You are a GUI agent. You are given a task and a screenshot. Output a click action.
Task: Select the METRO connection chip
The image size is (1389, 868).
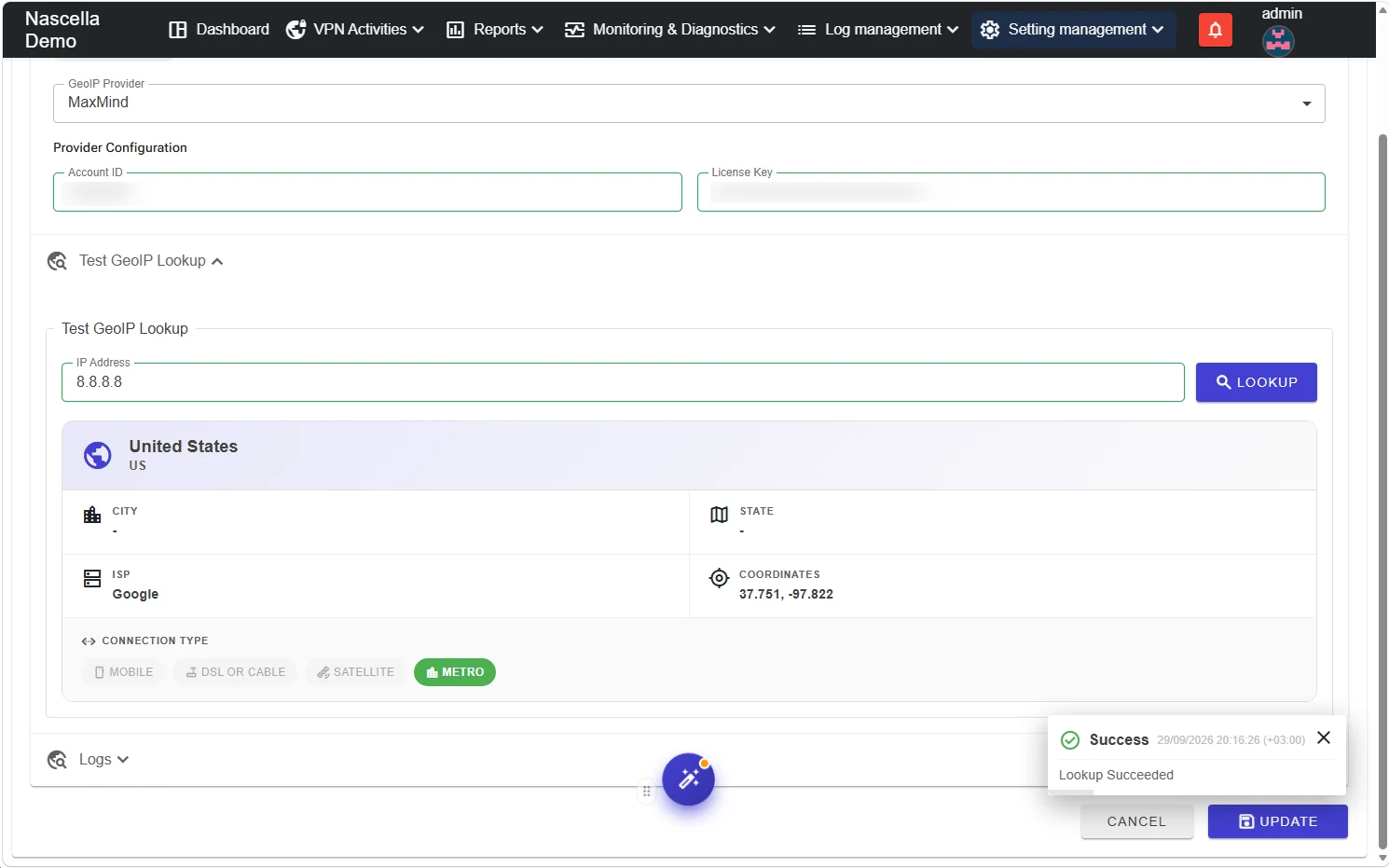(x=455, y=672)
